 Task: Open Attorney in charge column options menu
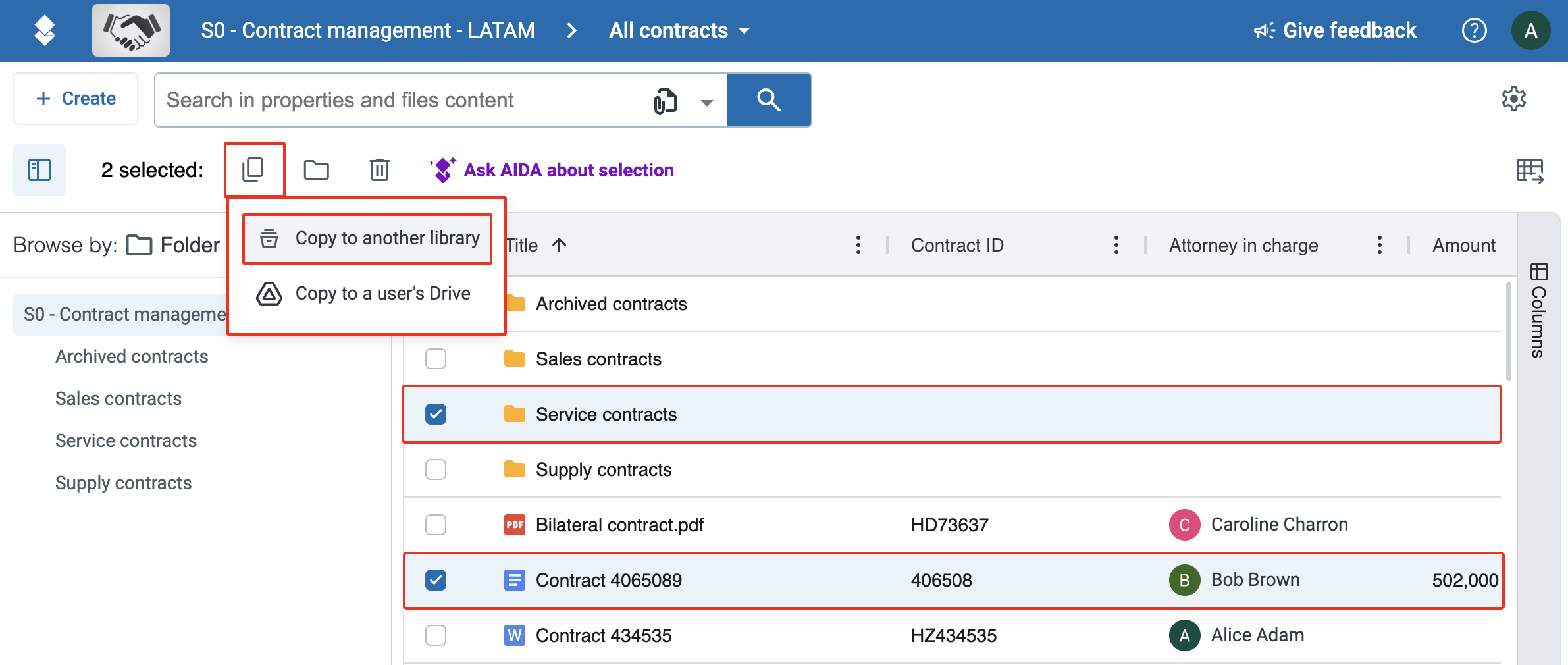[x=1379, y=245]
